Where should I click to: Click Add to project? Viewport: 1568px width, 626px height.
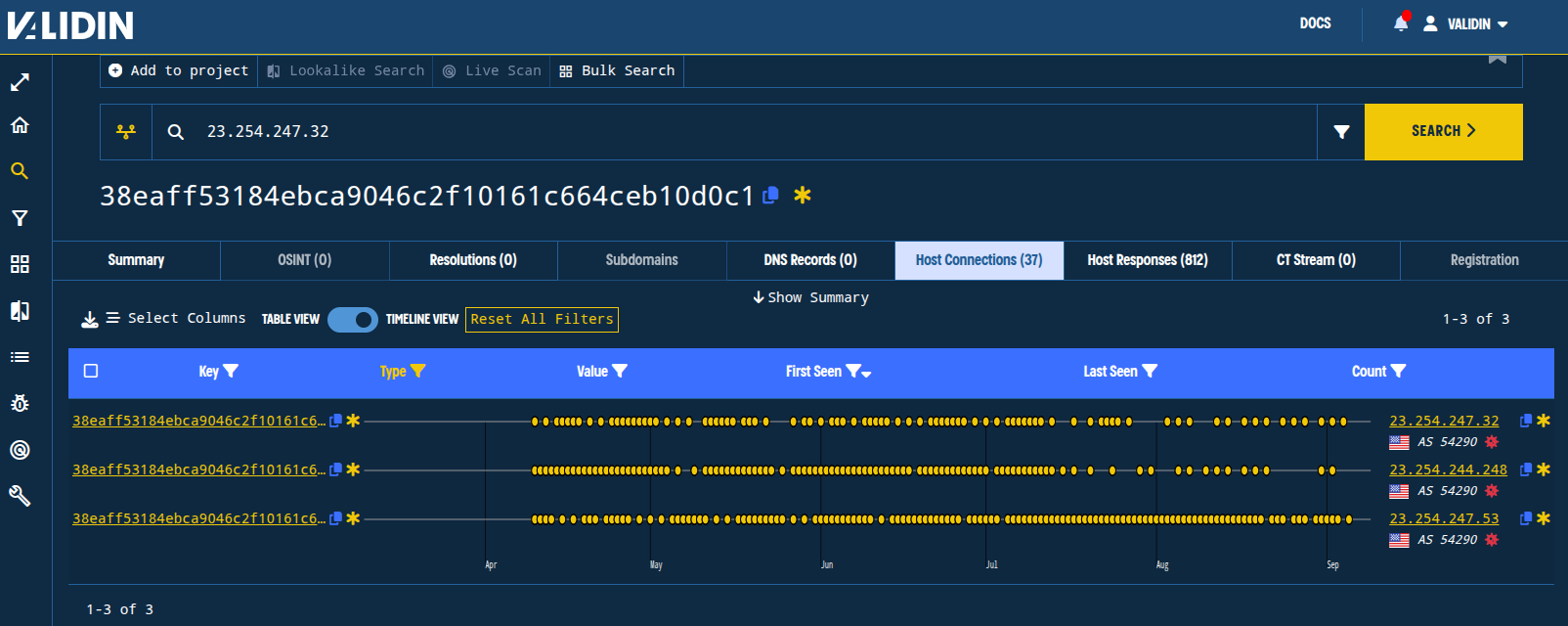click(179, 70)
